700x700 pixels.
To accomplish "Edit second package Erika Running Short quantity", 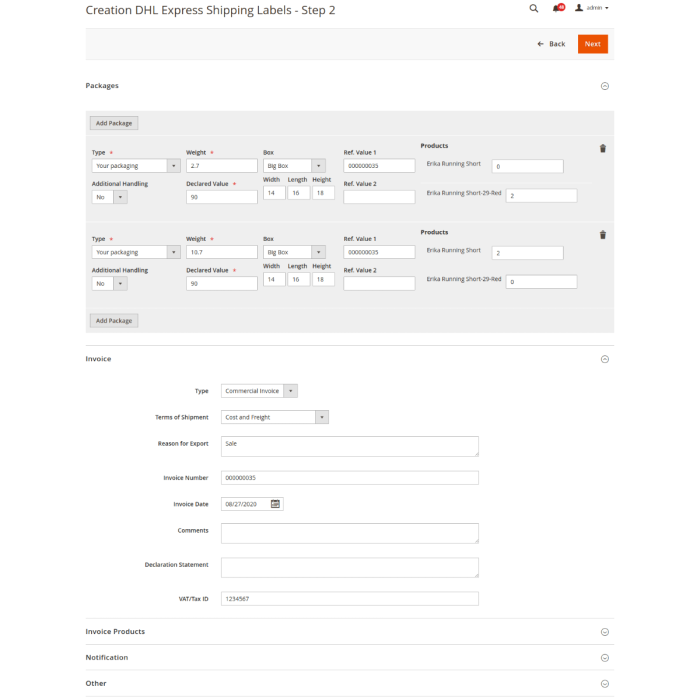I will [x=527, y=253].
